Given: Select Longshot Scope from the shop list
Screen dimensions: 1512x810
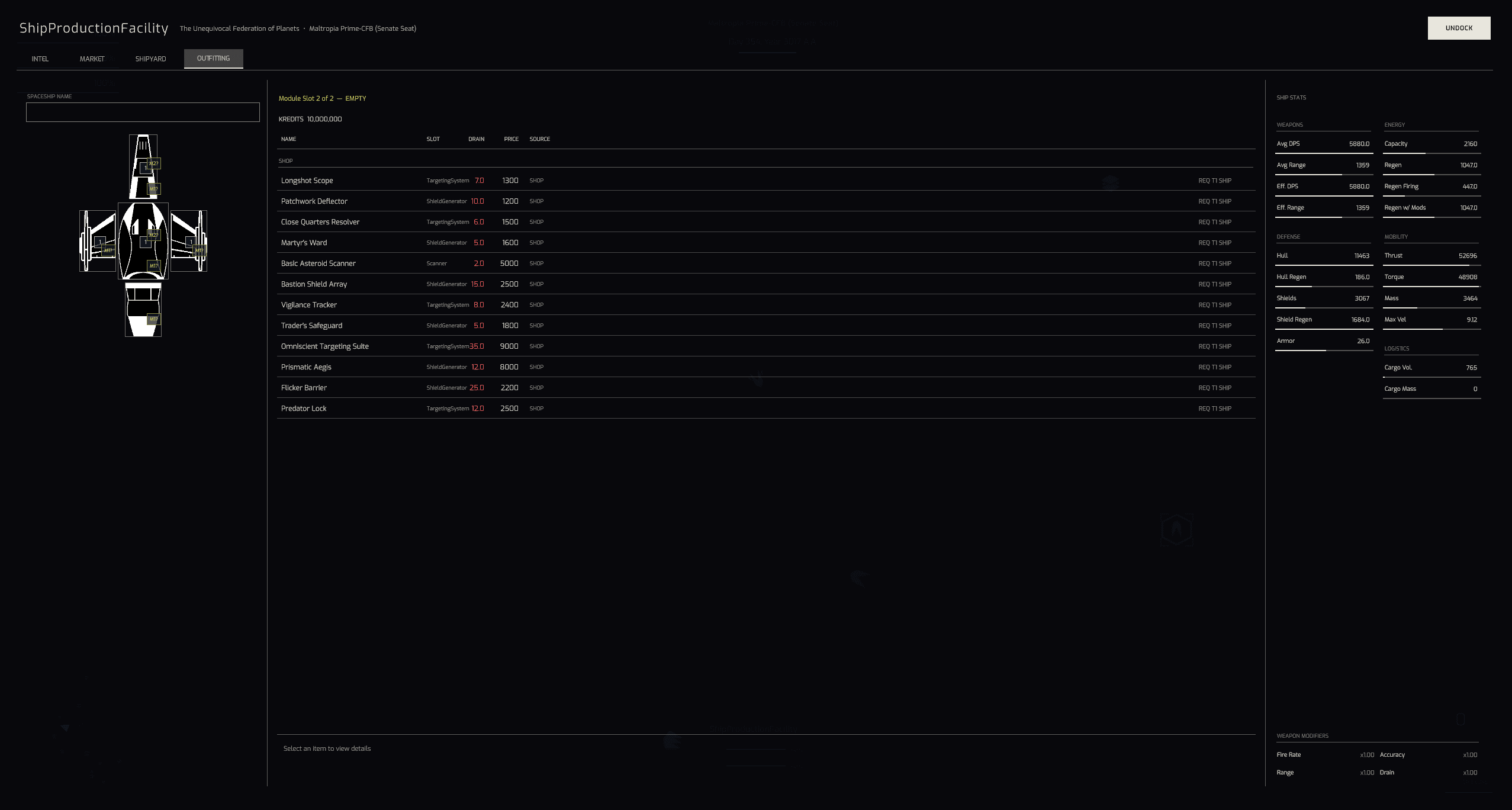Looking at the screenshot, I should click(307, 181).
